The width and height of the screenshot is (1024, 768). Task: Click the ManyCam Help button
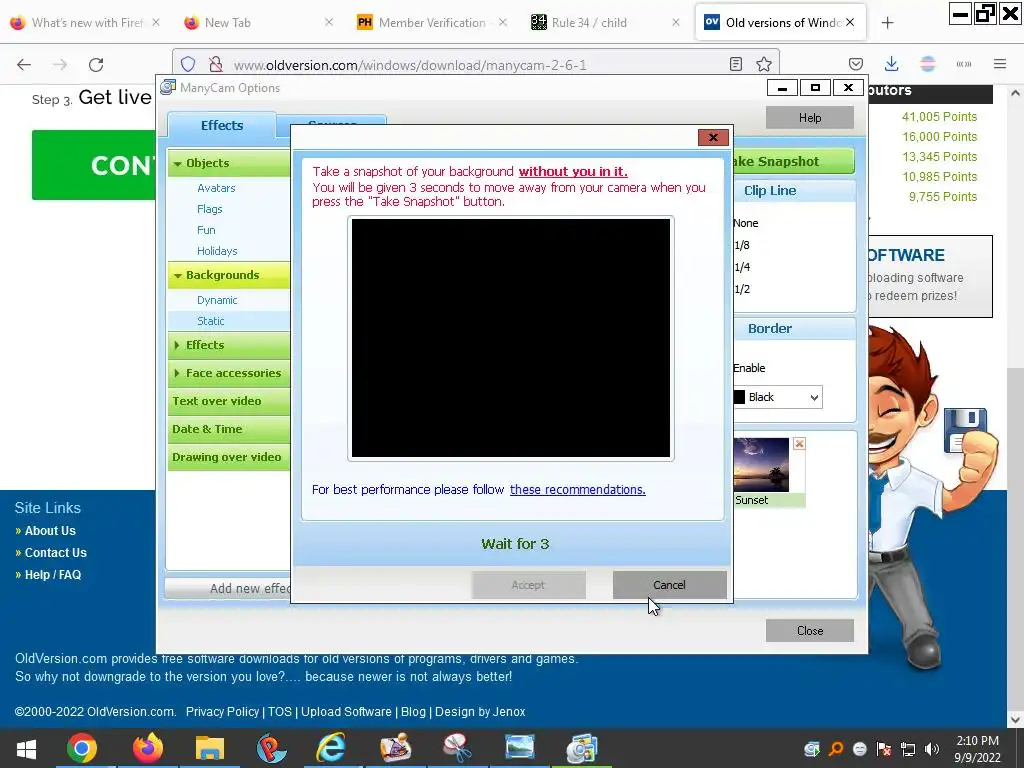810,118
